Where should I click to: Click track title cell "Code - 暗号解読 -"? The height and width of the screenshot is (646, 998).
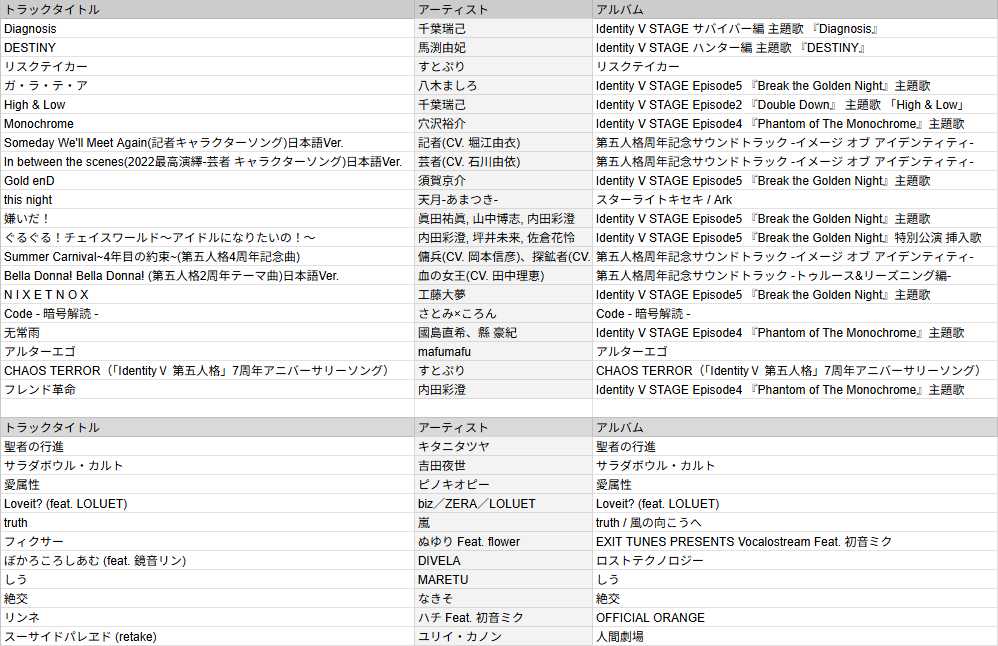point(207,314)
